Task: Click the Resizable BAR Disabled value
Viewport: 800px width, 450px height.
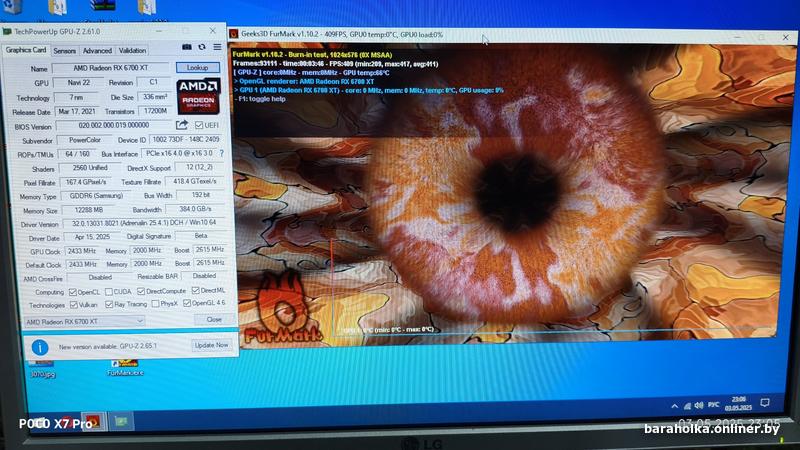Action: pyautogui.click(x=204, y=276)
